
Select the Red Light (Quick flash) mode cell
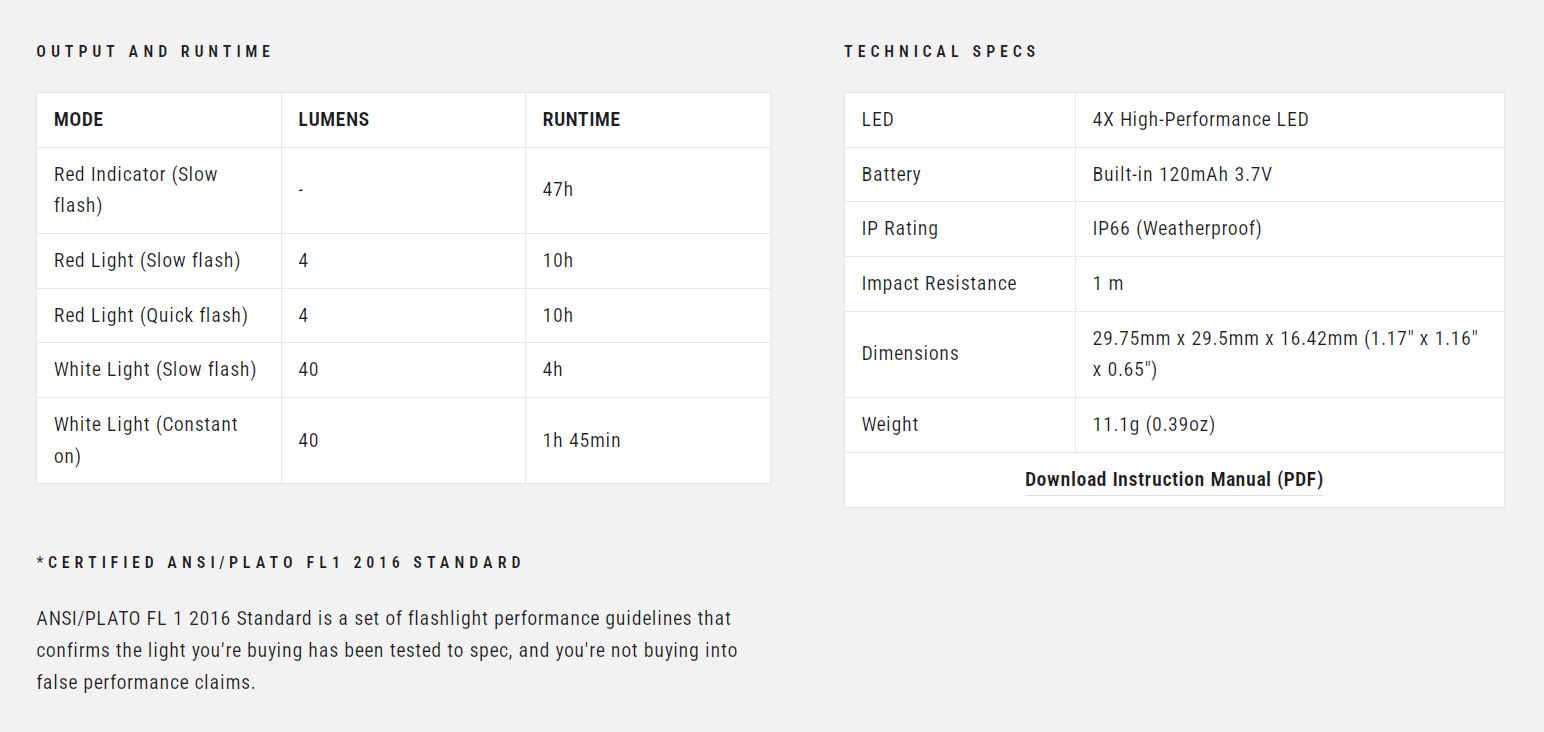point(150,316)
